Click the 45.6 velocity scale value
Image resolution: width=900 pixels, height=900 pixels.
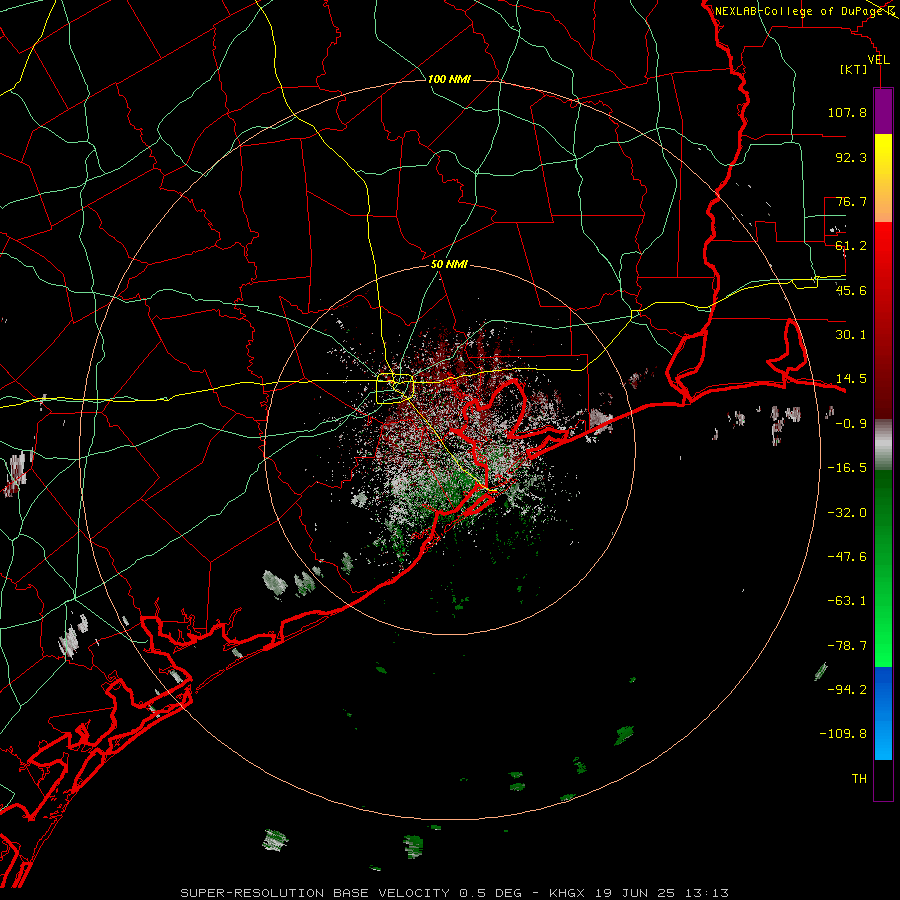[x=851, y=290]
